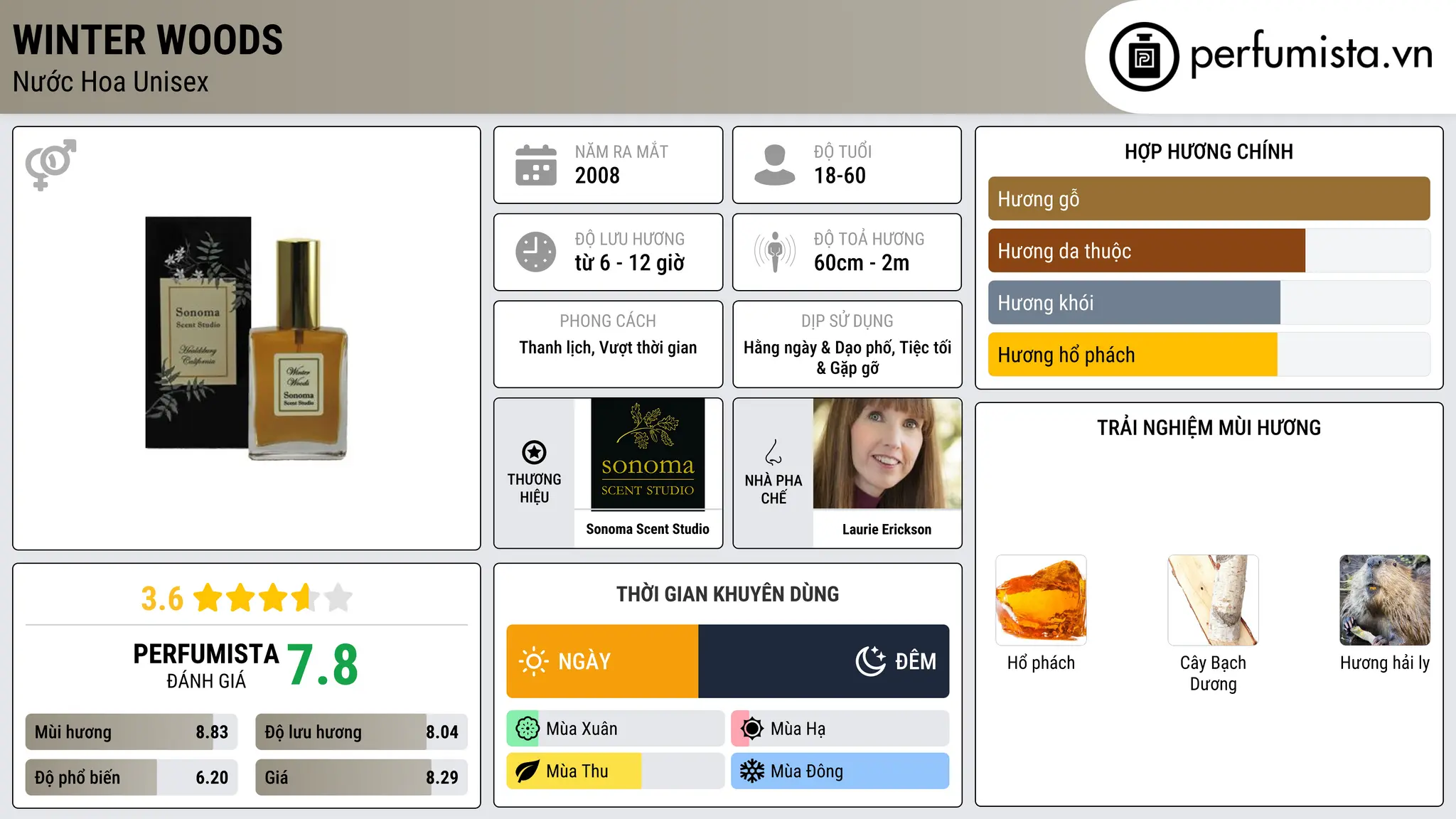Click the 'từ 6 - 12 giờ' longevity value

629,263
